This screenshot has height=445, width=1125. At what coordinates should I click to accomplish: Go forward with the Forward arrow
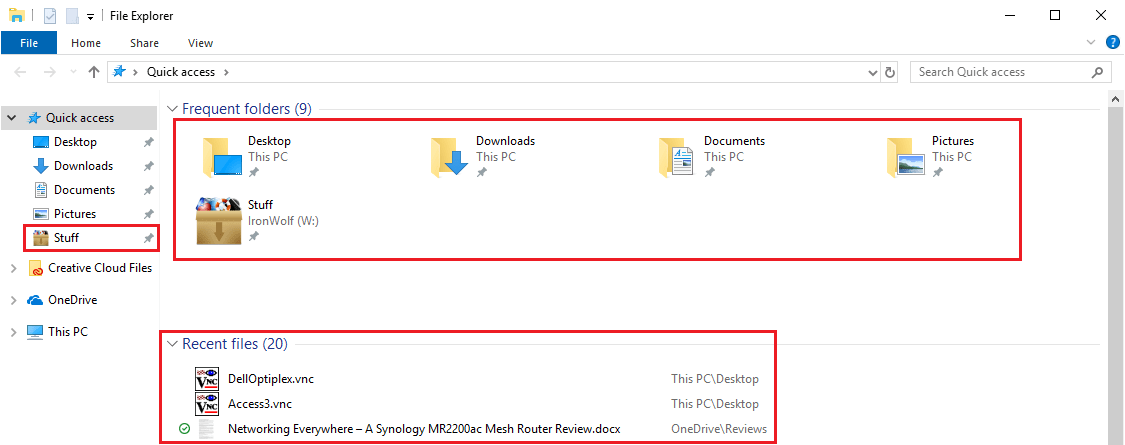pyautogui.click(x=50, y=72)
